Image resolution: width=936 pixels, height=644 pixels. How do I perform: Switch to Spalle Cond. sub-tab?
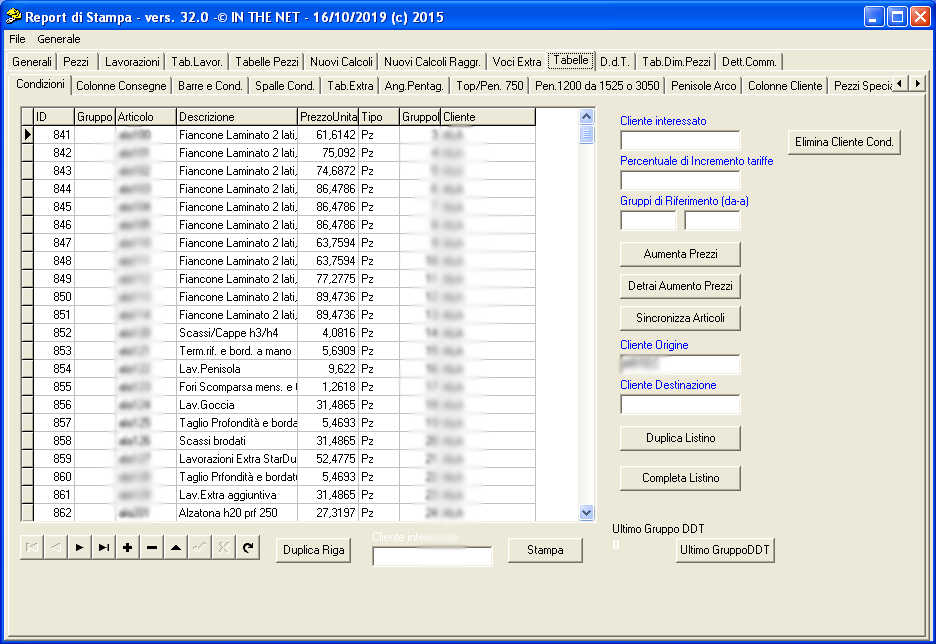(x=285, y=85)
